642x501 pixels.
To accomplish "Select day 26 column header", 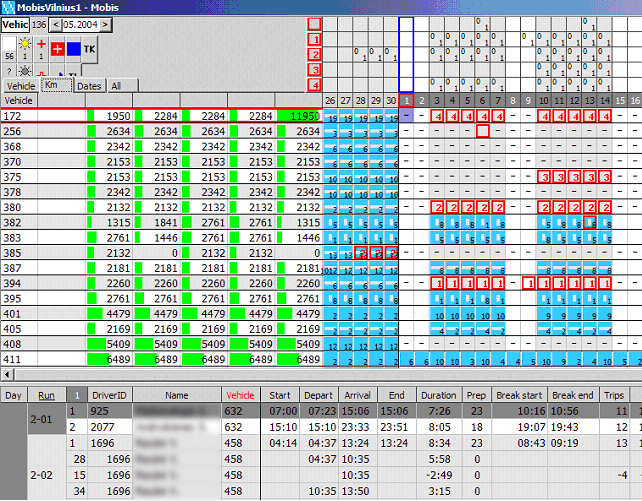I will 330,101.
